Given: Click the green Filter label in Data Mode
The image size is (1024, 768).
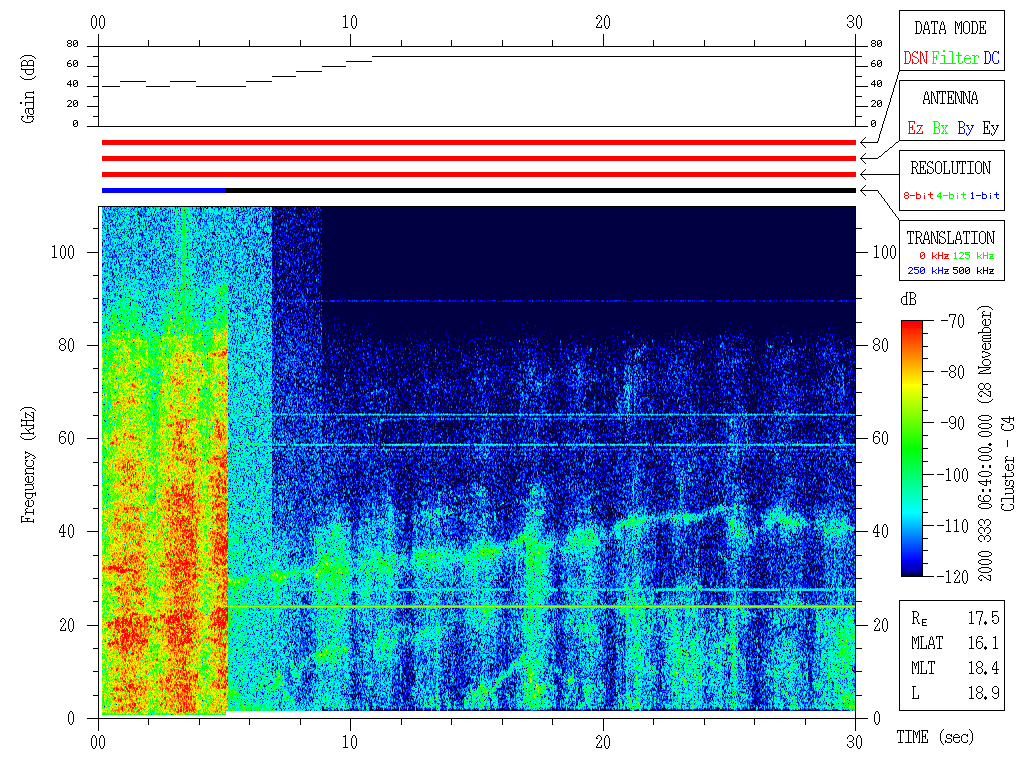Looking at the screenshot, I should pos(955,59).
